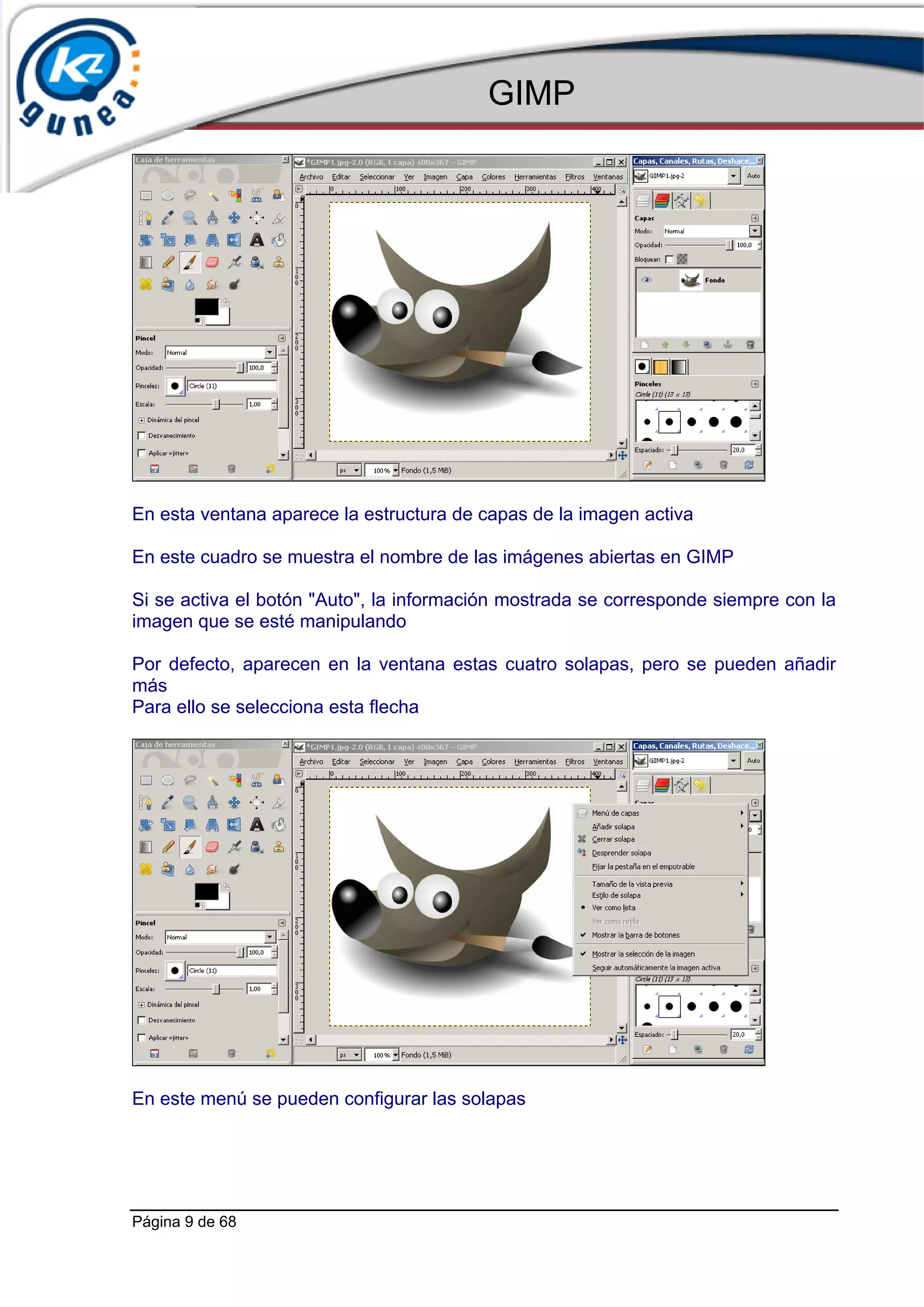Image resolution: width=924 pixels, height=1307 pixels.
Task: Click refresh brushes icon in upper Pinceles panel
Action: click(748, 465)
